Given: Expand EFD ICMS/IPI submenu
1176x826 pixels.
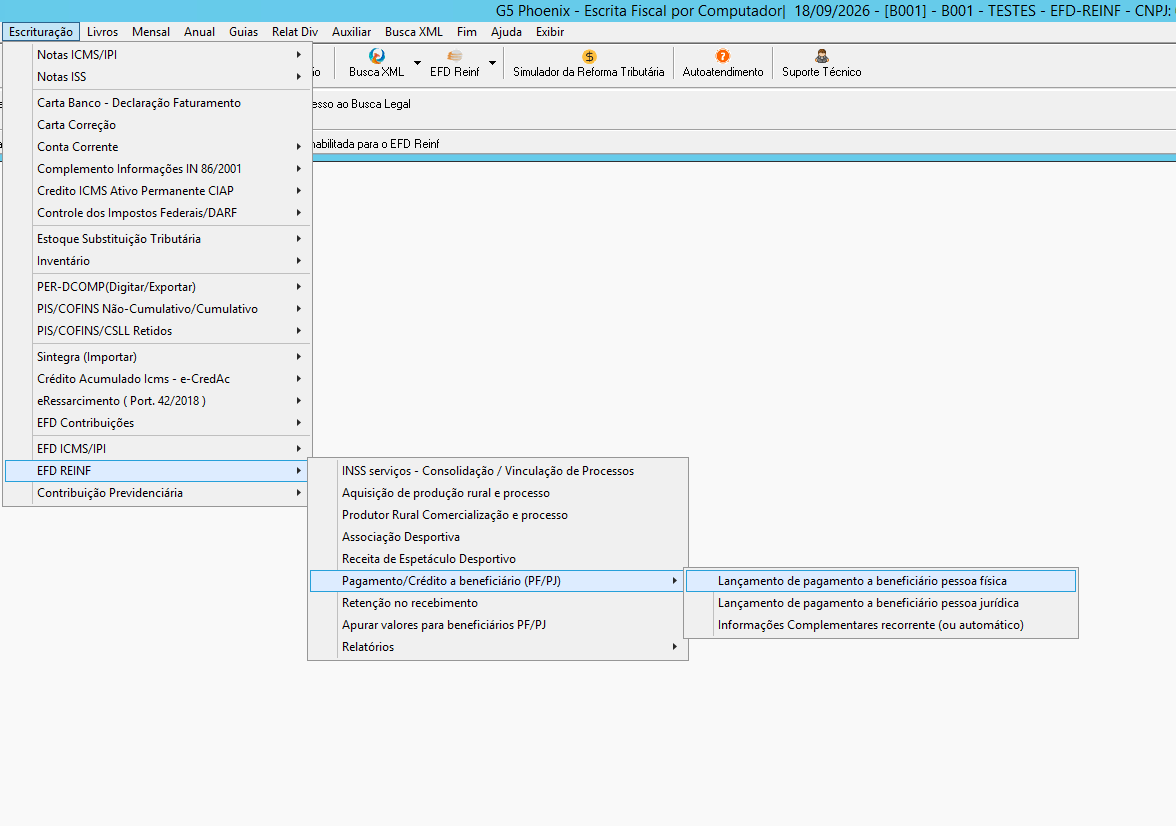Looking at the screenshot, I should [158, 449].
